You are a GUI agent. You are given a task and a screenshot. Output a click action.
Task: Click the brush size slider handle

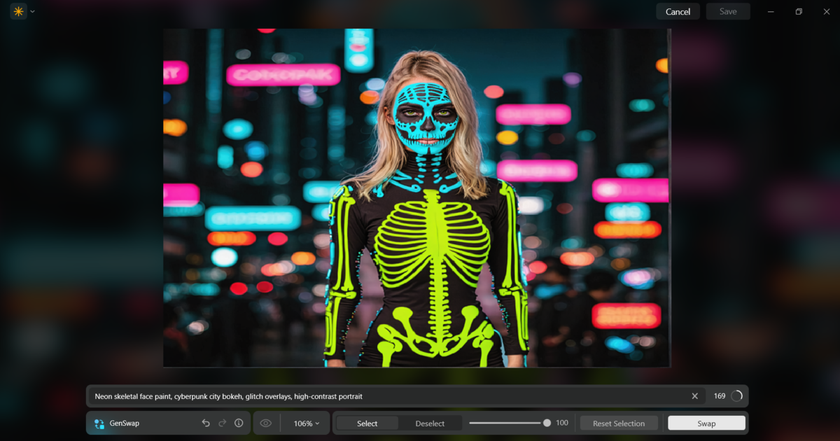coord(547,423)
